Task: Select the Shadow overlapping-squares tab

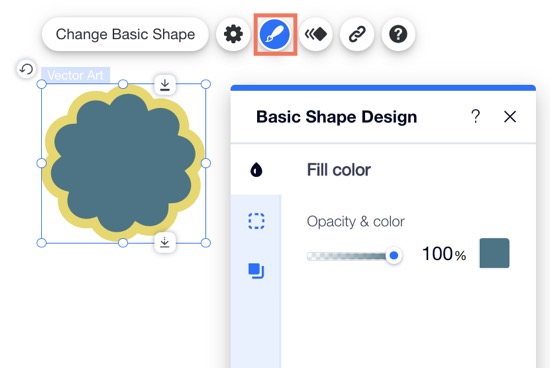Action: point(256,270)
